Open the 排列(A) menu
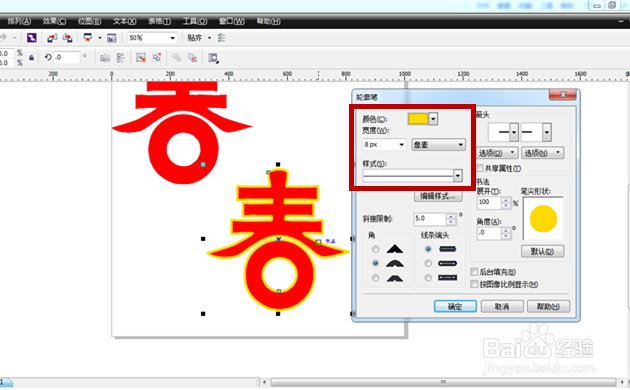The height and width of the screenshot is (390, 630). click(x=19, y=21)
